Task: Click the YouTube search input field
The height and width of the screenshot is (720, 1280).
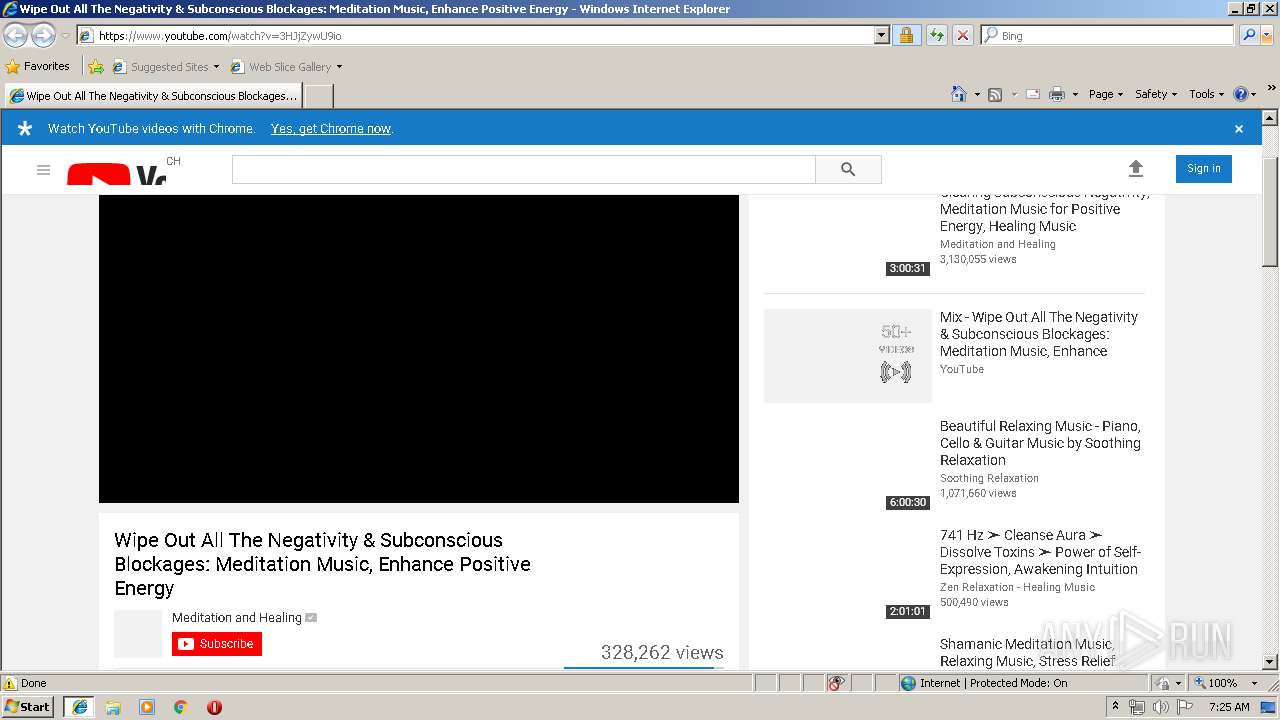Action: point(524,170)
